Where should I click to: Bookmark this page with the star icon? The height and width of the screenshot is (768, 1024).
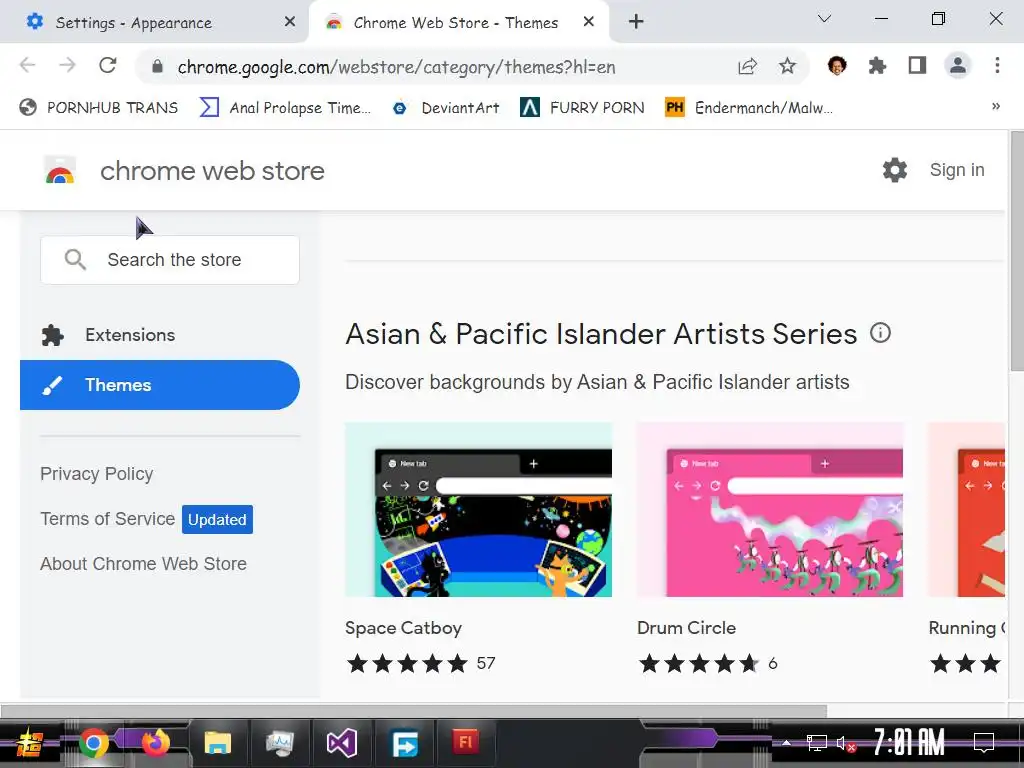click(788, 66)
